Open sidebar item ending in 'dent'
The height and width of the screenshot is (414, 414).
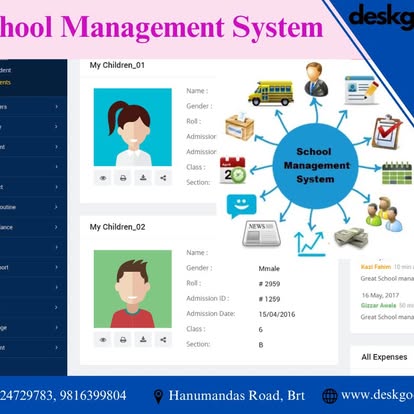pyautogui.click(x=5, y=70)
